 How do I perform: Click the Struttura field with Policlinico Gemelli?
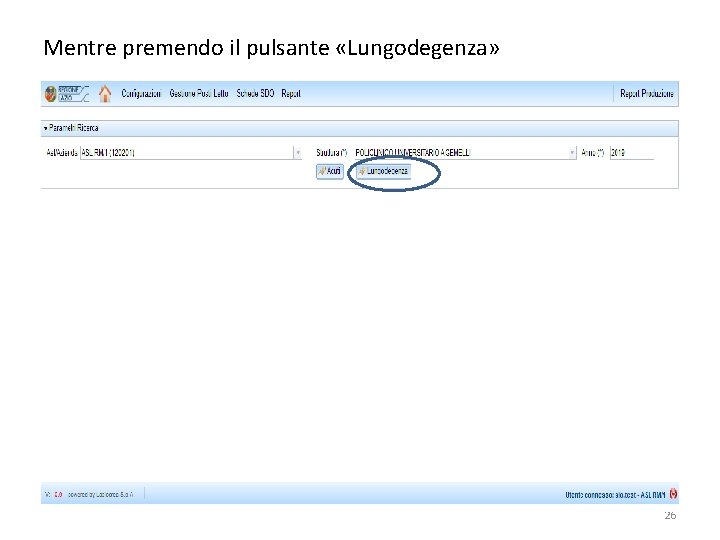pos(461,153)
